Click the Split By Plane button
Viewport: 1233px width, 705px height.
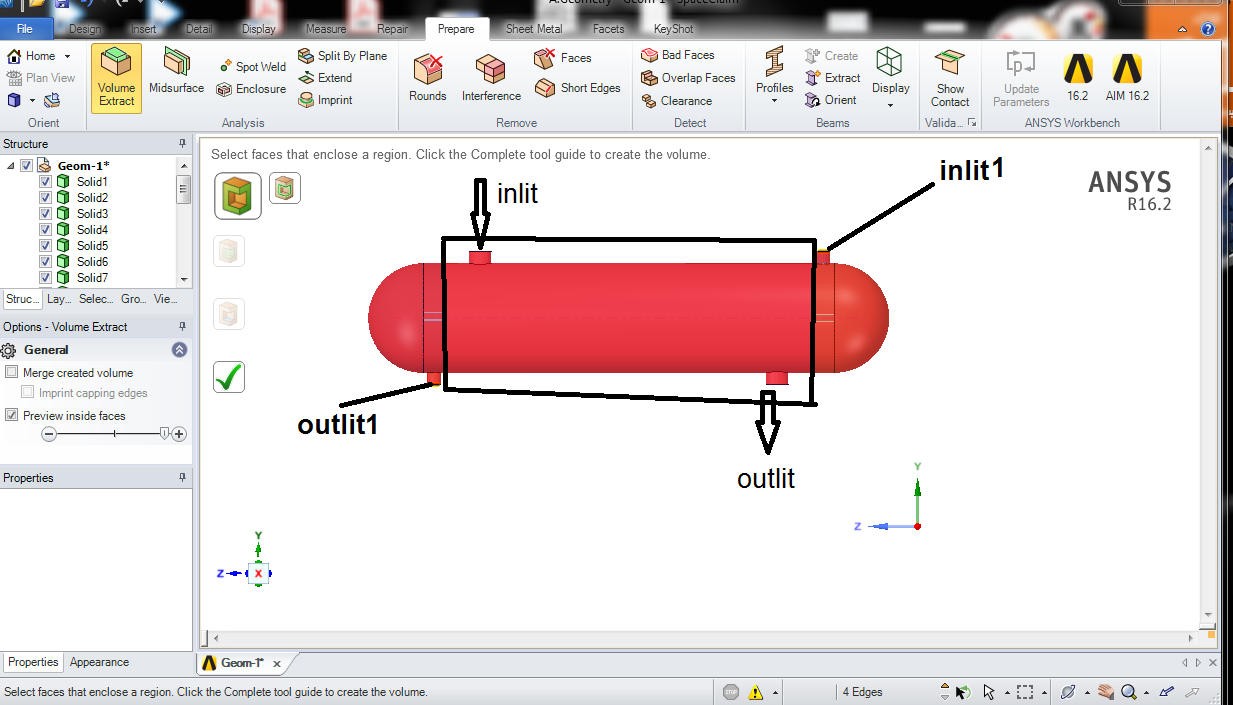coord(343,56)
